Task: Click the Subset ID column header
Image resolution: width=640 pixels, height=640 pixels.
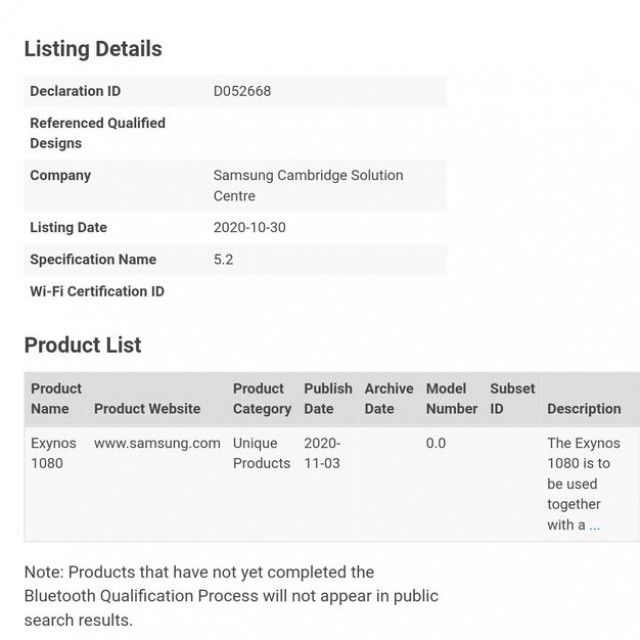Action: (512, 398)
